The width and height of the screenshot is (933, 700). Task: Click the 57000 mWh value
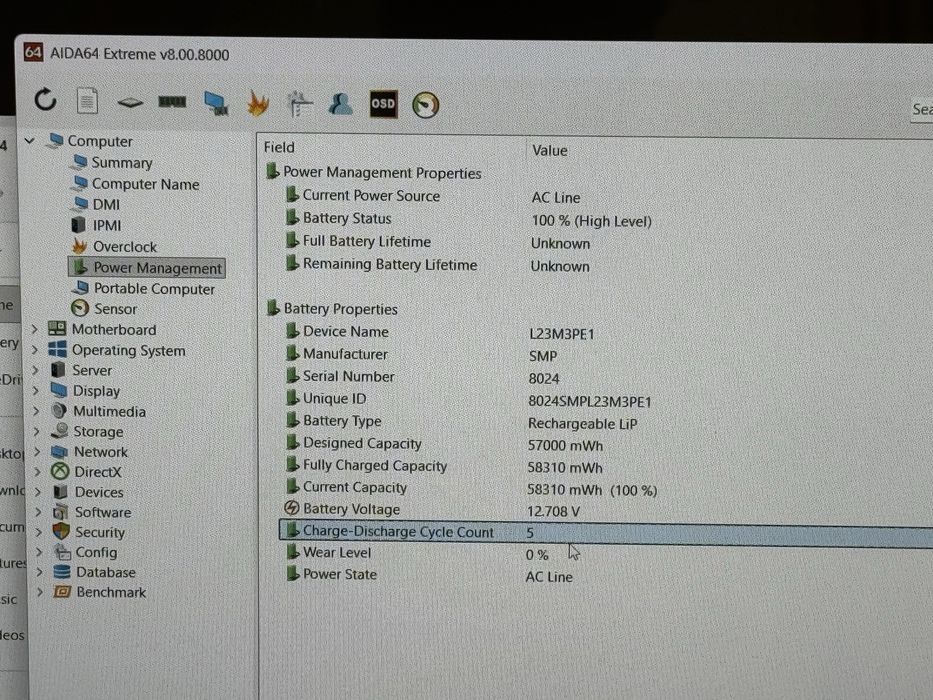565,445
